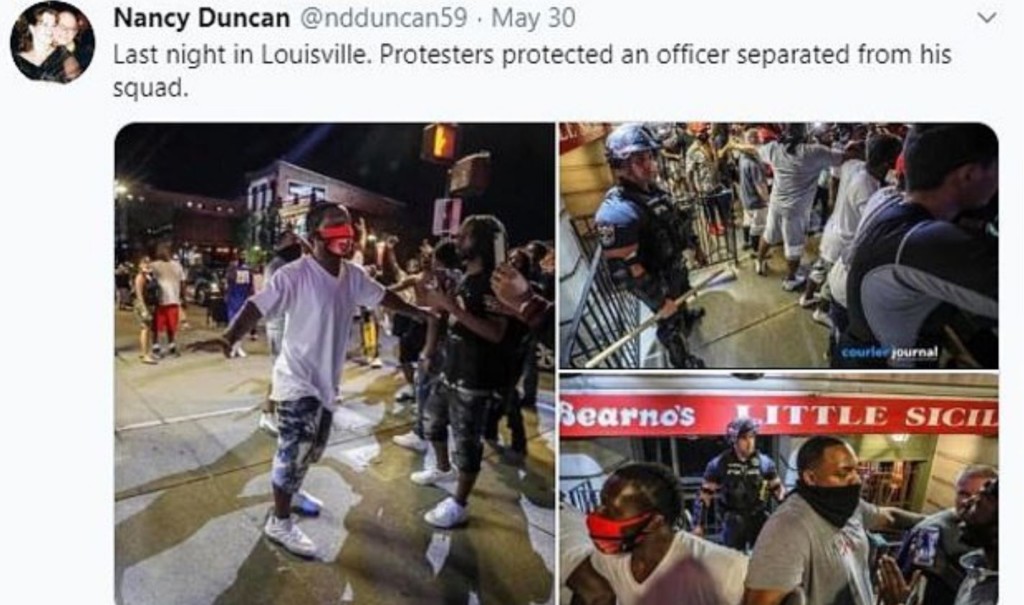Click the orange pedestrian hand signal
The image size is (1024, 605).
[x=440, y=140]
